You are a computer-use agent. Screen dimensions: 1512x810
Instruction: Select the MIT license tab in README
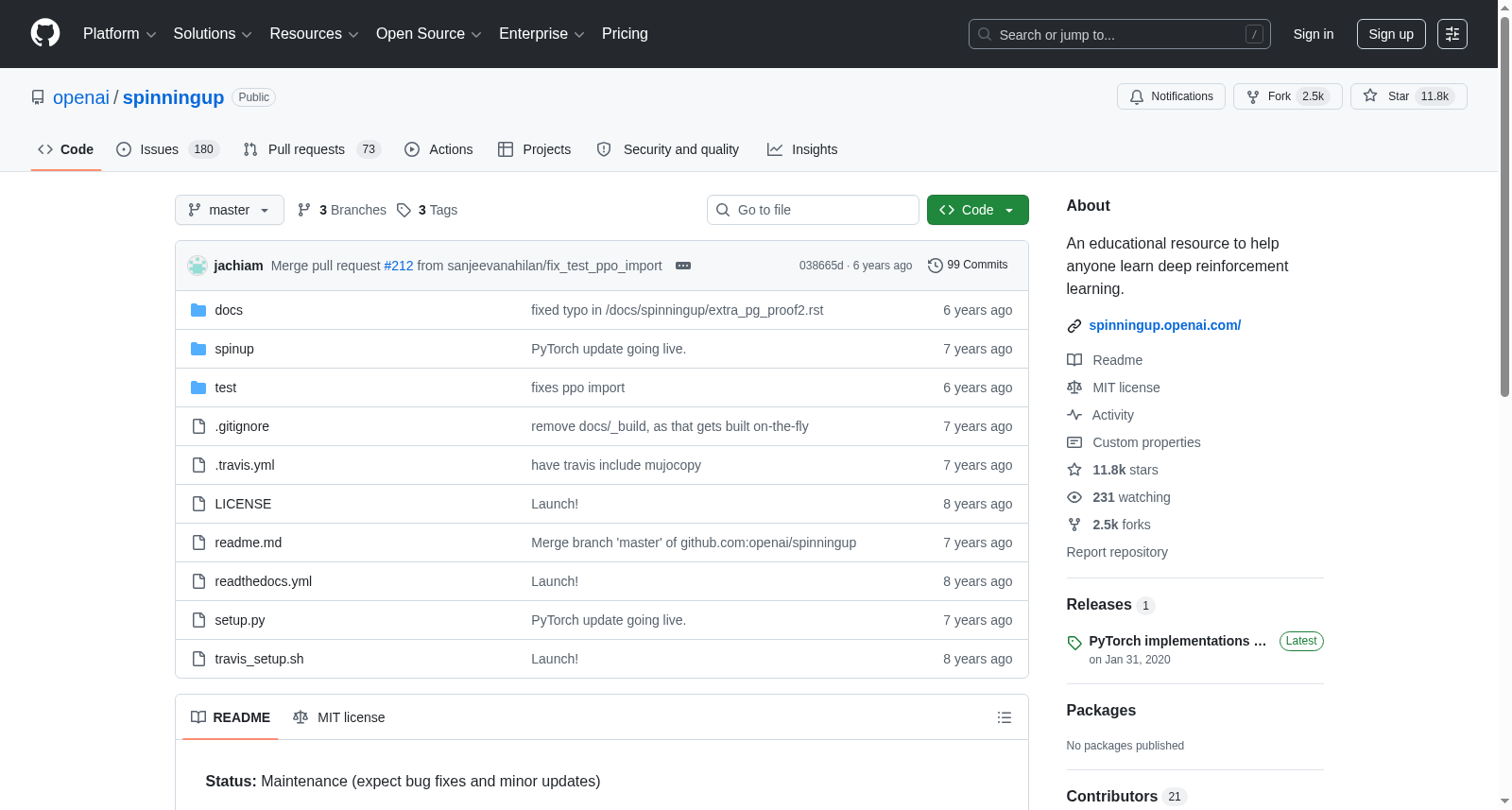pos(339,717)
